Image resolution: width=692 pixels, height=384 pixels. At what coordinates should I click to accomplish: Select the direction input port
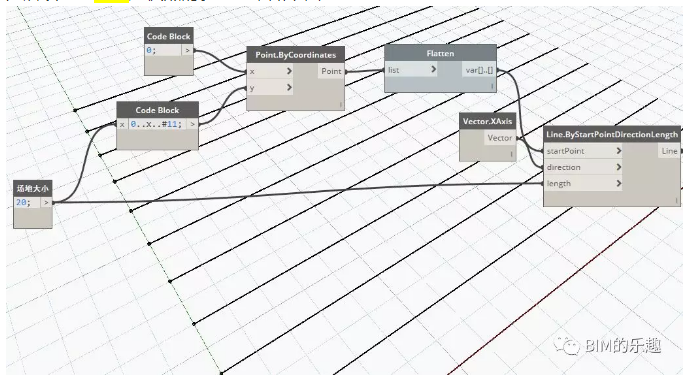click(583, 167)
